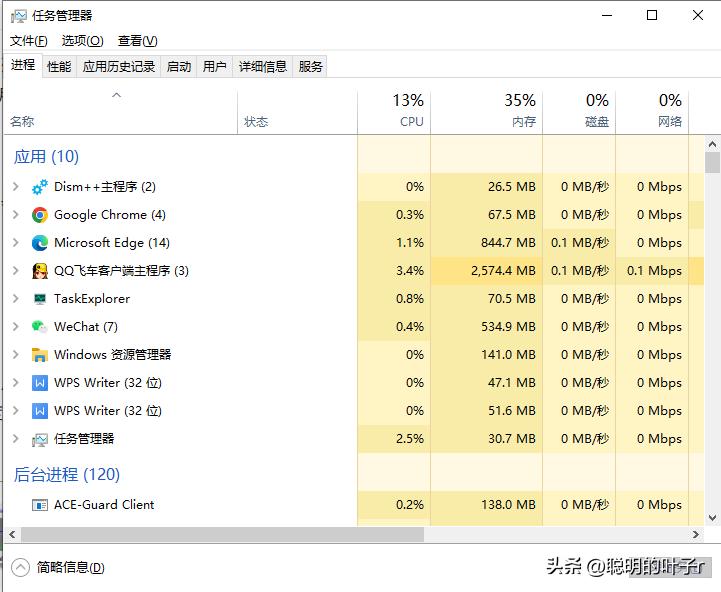Select the 进程 tab
The width and height of the screenshot is (721, 592).
[x=23, y=65]
